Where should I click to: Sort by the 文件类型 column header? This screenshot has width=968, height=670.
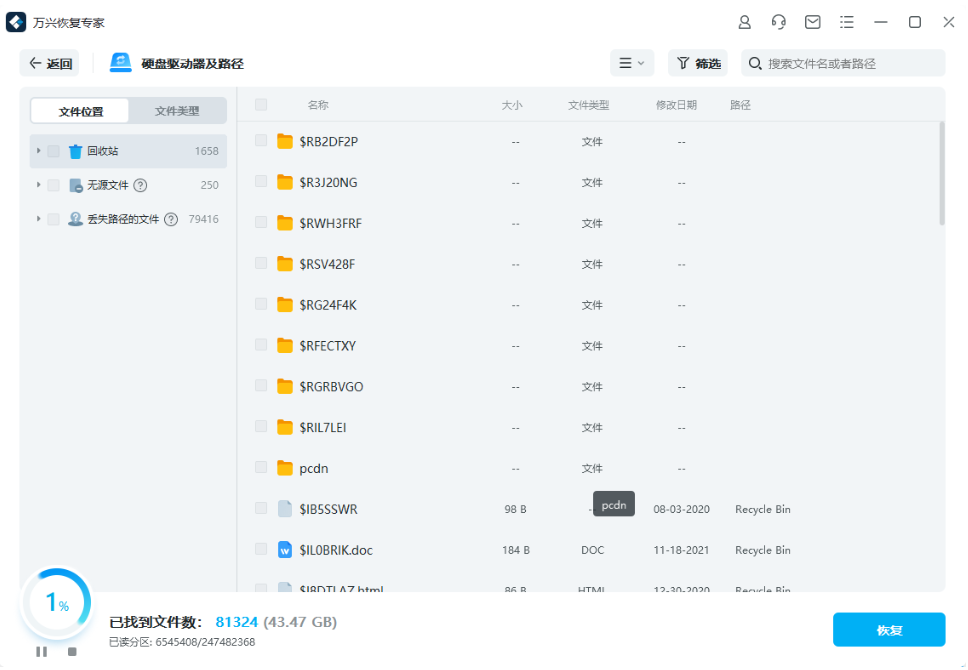point(588,105)
